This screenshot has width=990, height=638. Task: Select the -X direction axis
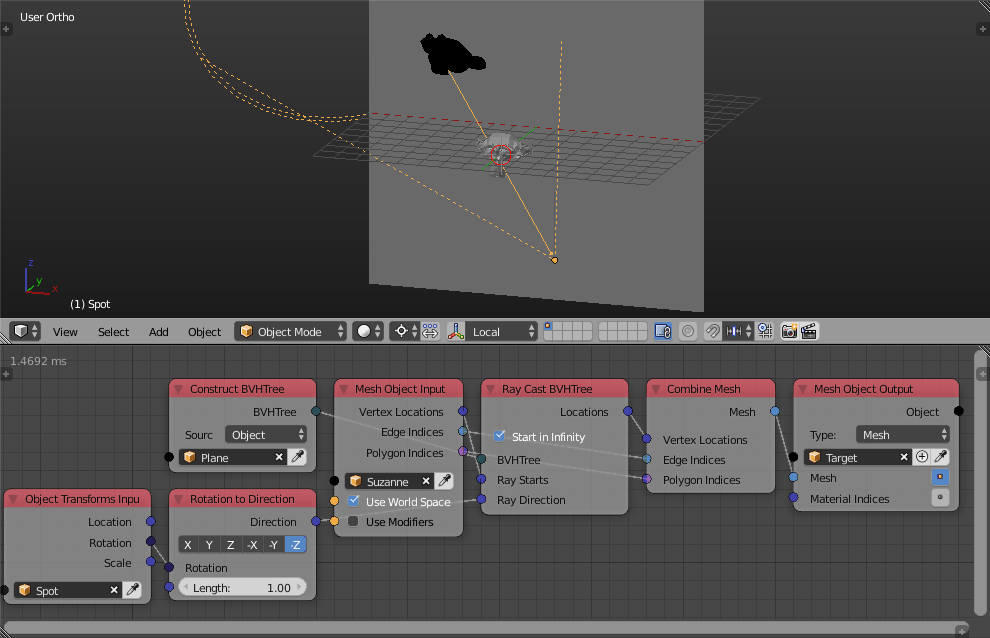tap(252, 545)
